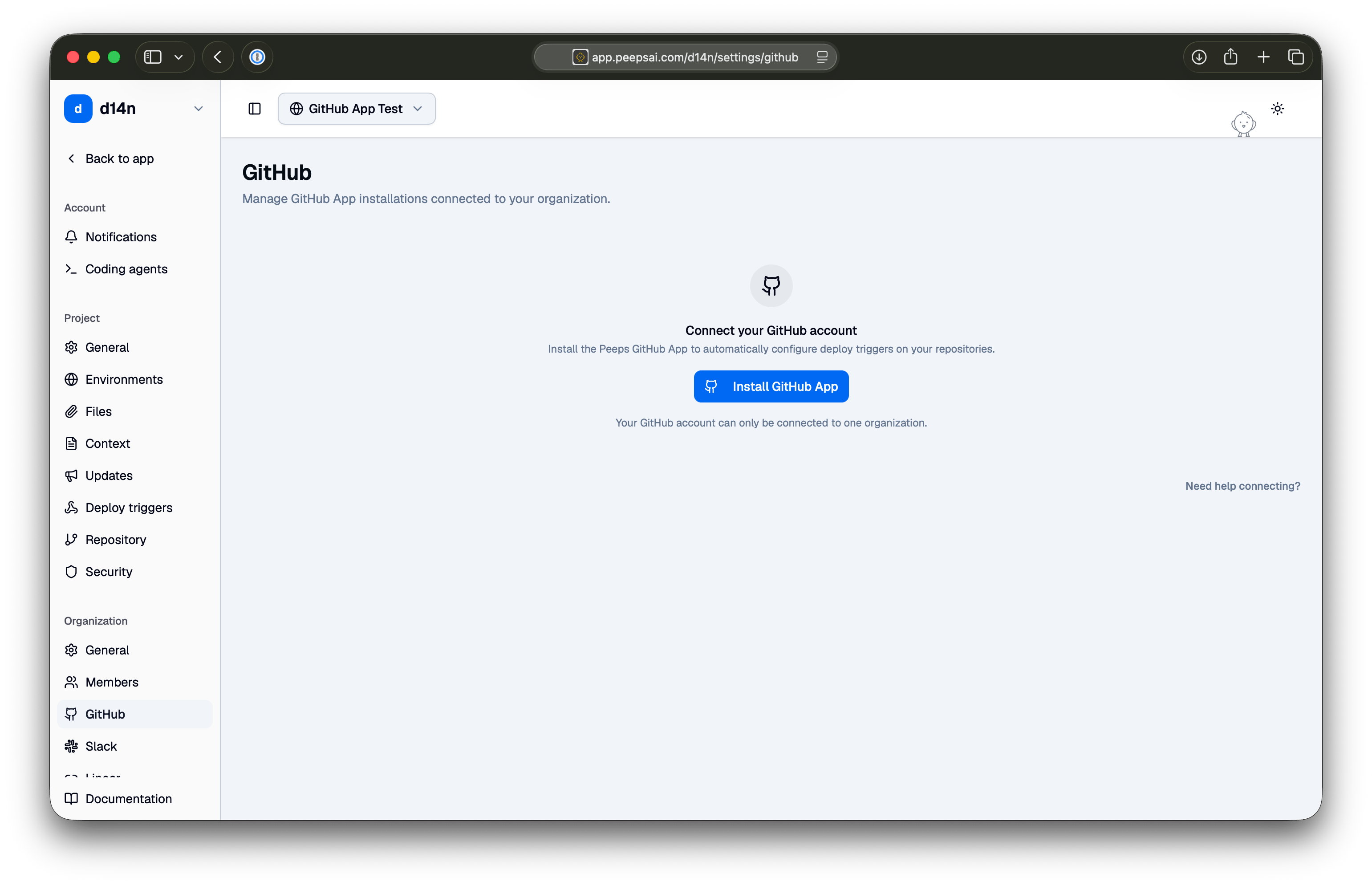Open Context settings
Screen dimensions: 1372x886
tap(134, 443)
